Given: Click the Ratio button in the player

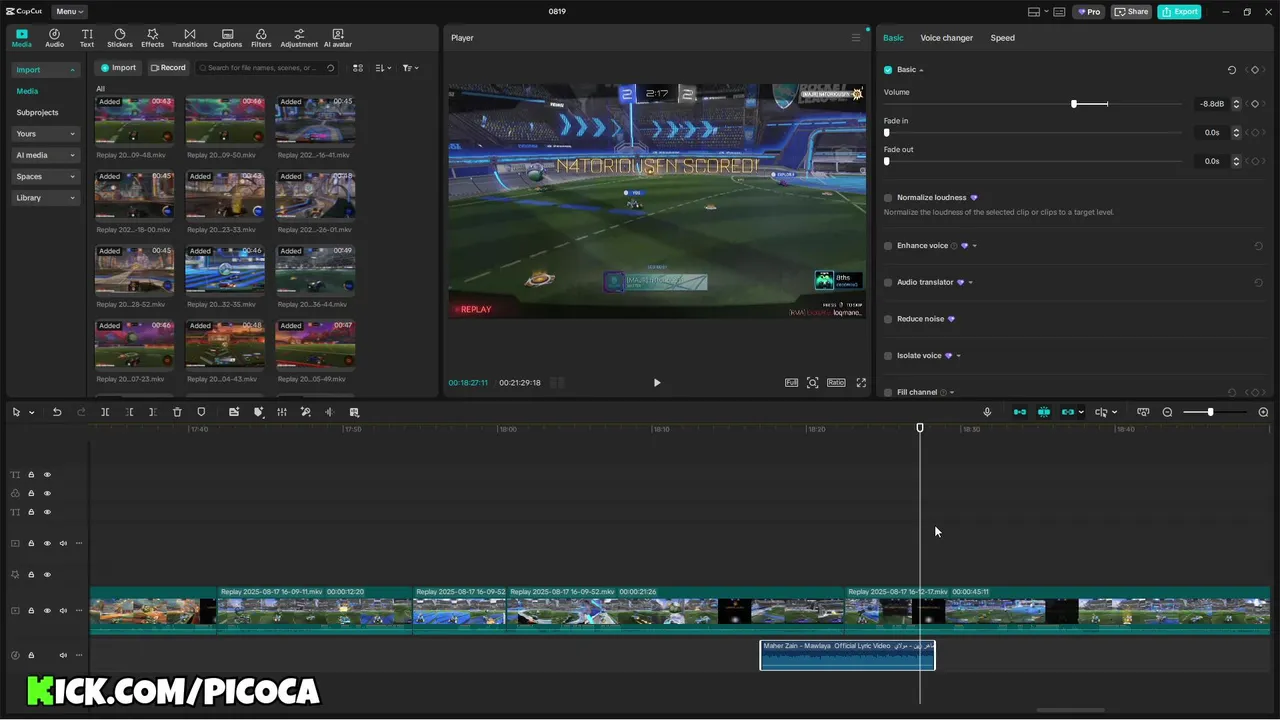Looking at the screenshot, I should tap(836, 382).
